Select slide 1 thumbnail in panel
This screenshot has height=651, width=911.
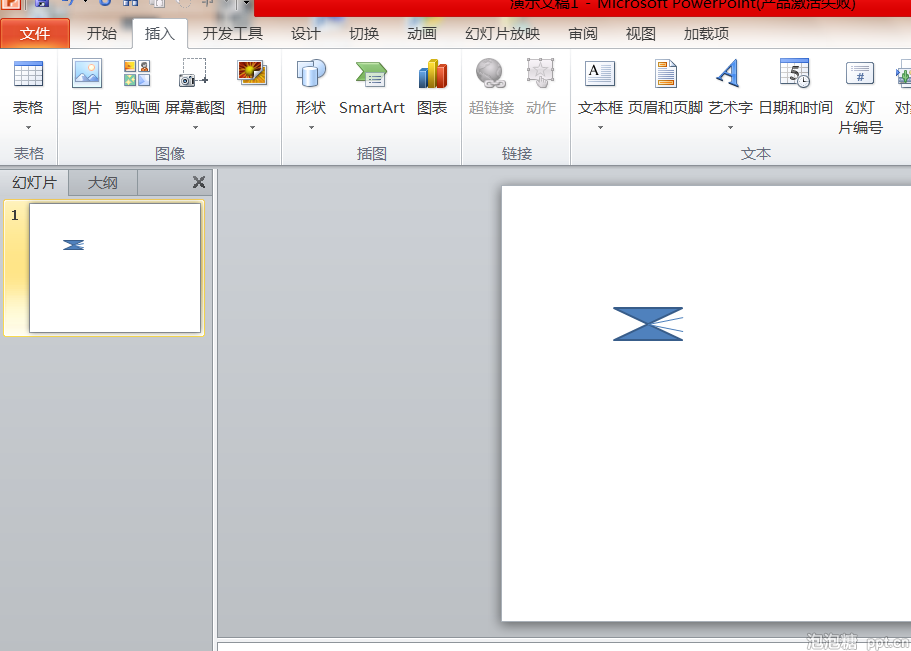tap(115, 268)
